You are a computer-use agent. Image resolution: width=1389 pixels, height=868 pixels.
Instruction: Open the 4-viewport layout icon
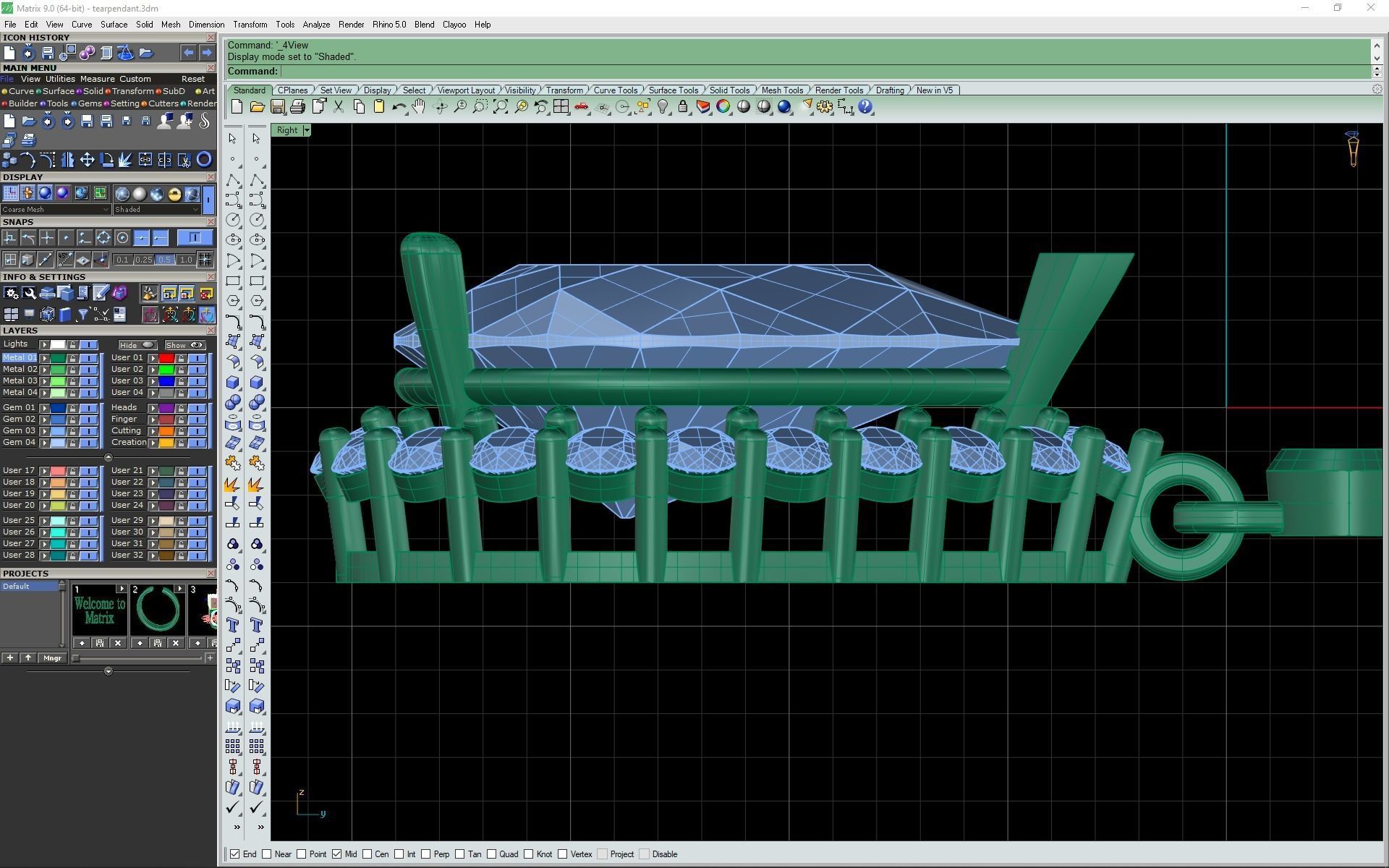click(561, 107)
